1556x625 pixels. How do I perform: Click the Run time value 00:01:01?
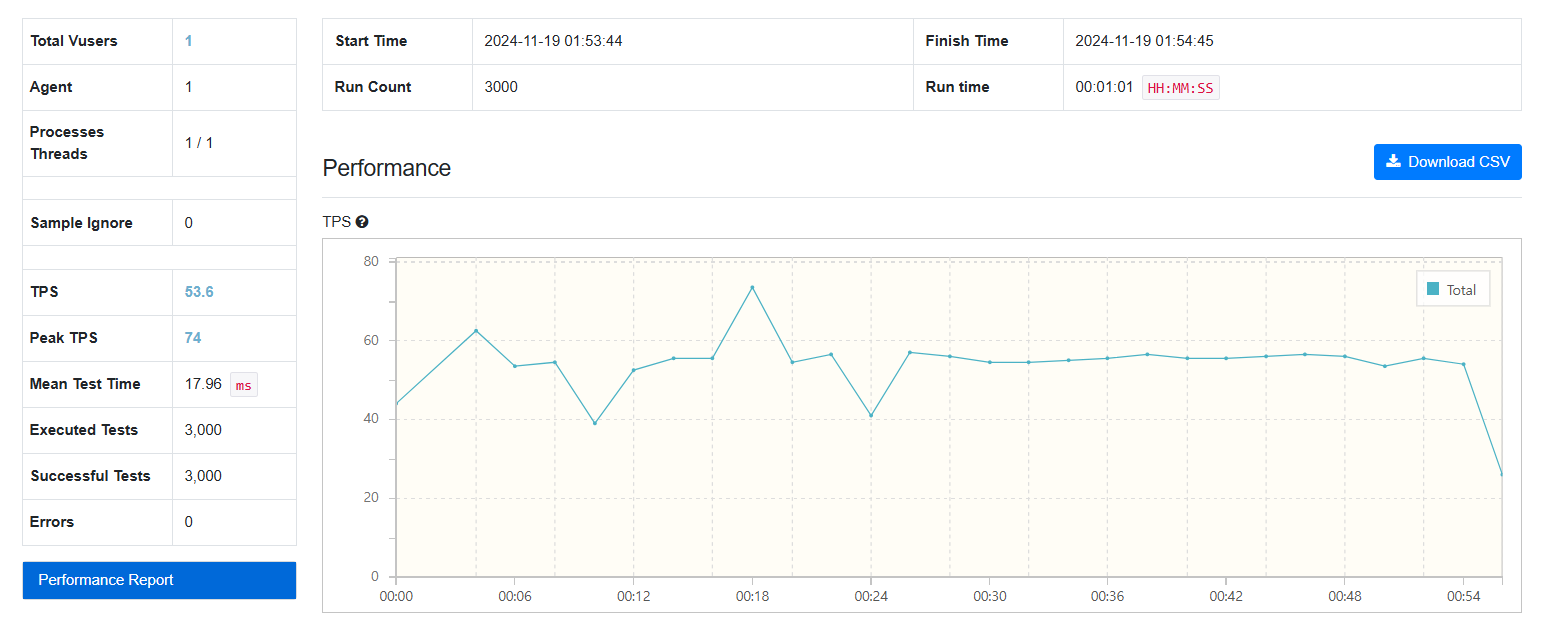point(1104,87)
